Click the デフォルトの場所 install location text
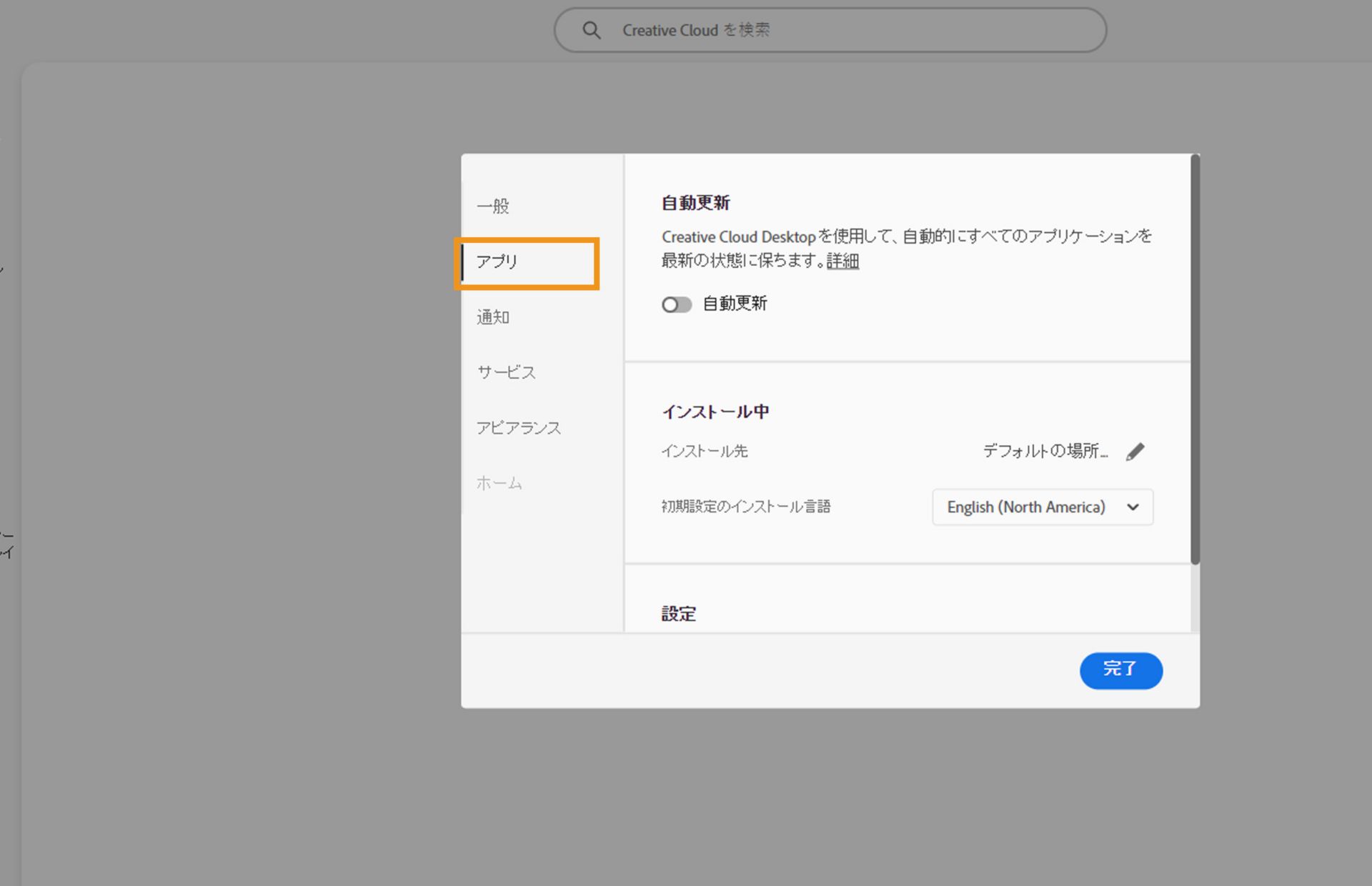This screenshot has height=886, width=1372. click(x=1045, y=451)
